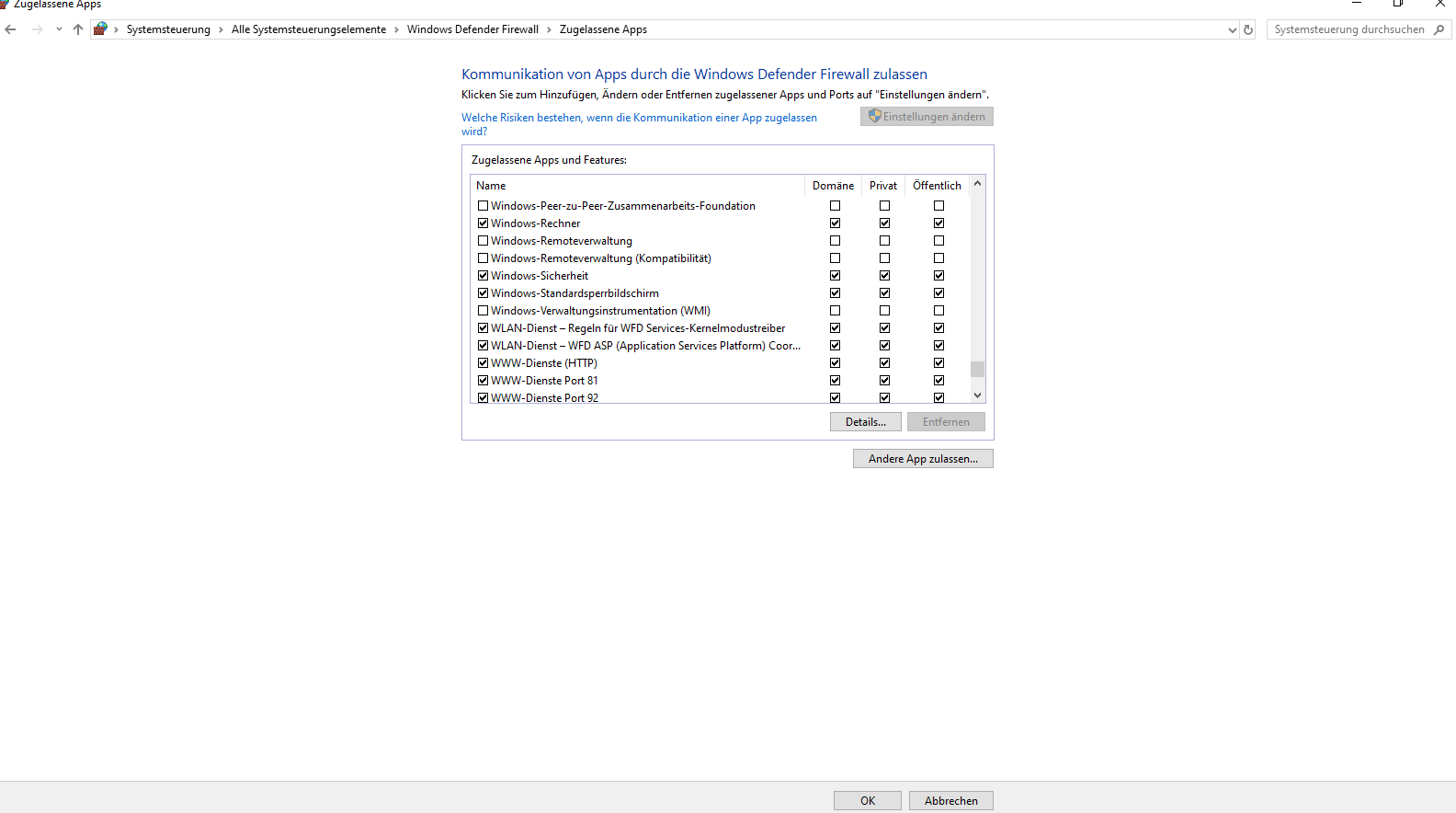Enable Privat checkbox for Windows-Remoteverwaltung (Kompatibilität)
The width and height of the screenshot is (1456, 813).
(x=884, y=258)
